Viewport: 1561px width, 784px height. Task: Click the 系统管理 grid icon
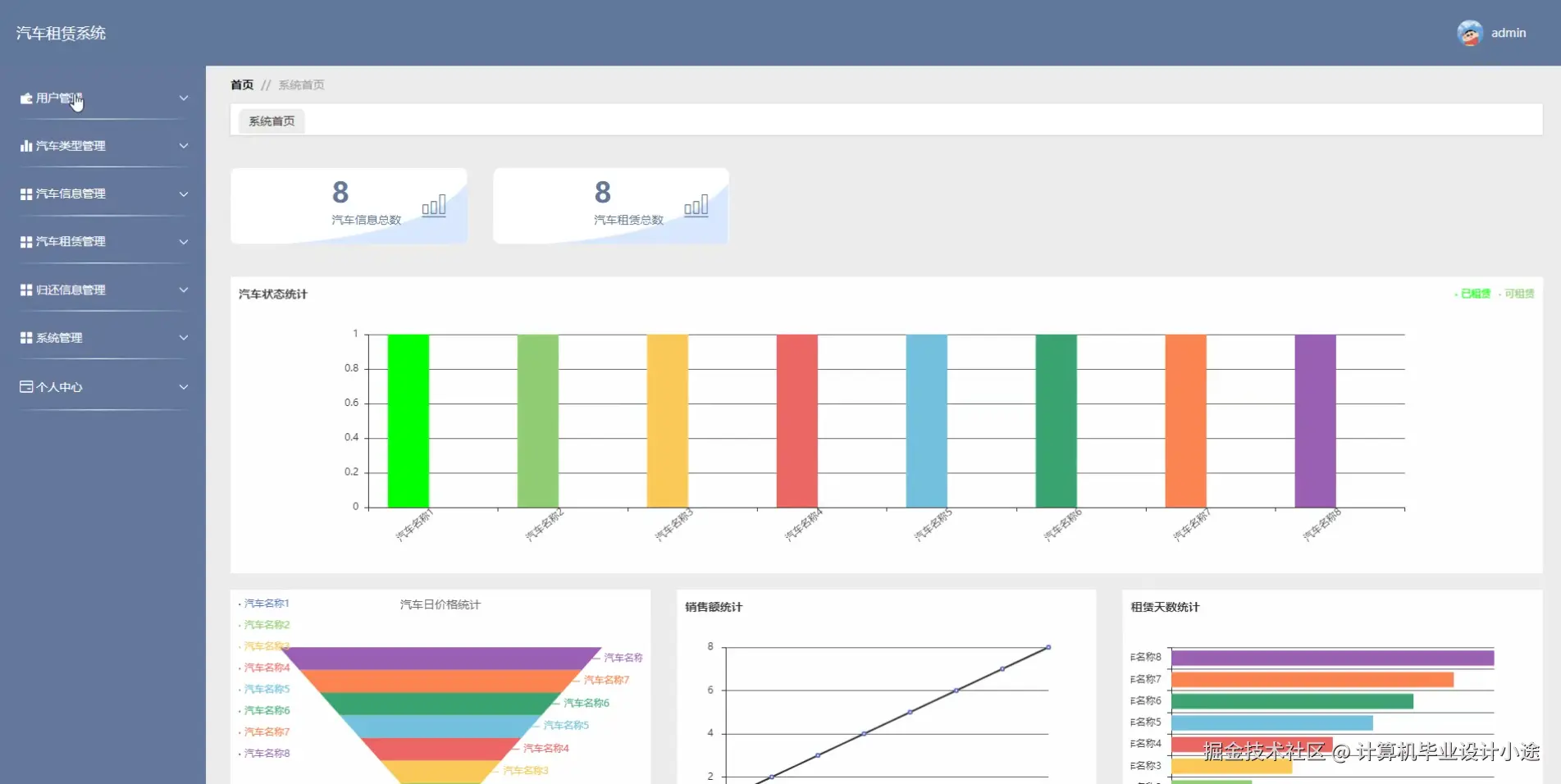[26, 338]
